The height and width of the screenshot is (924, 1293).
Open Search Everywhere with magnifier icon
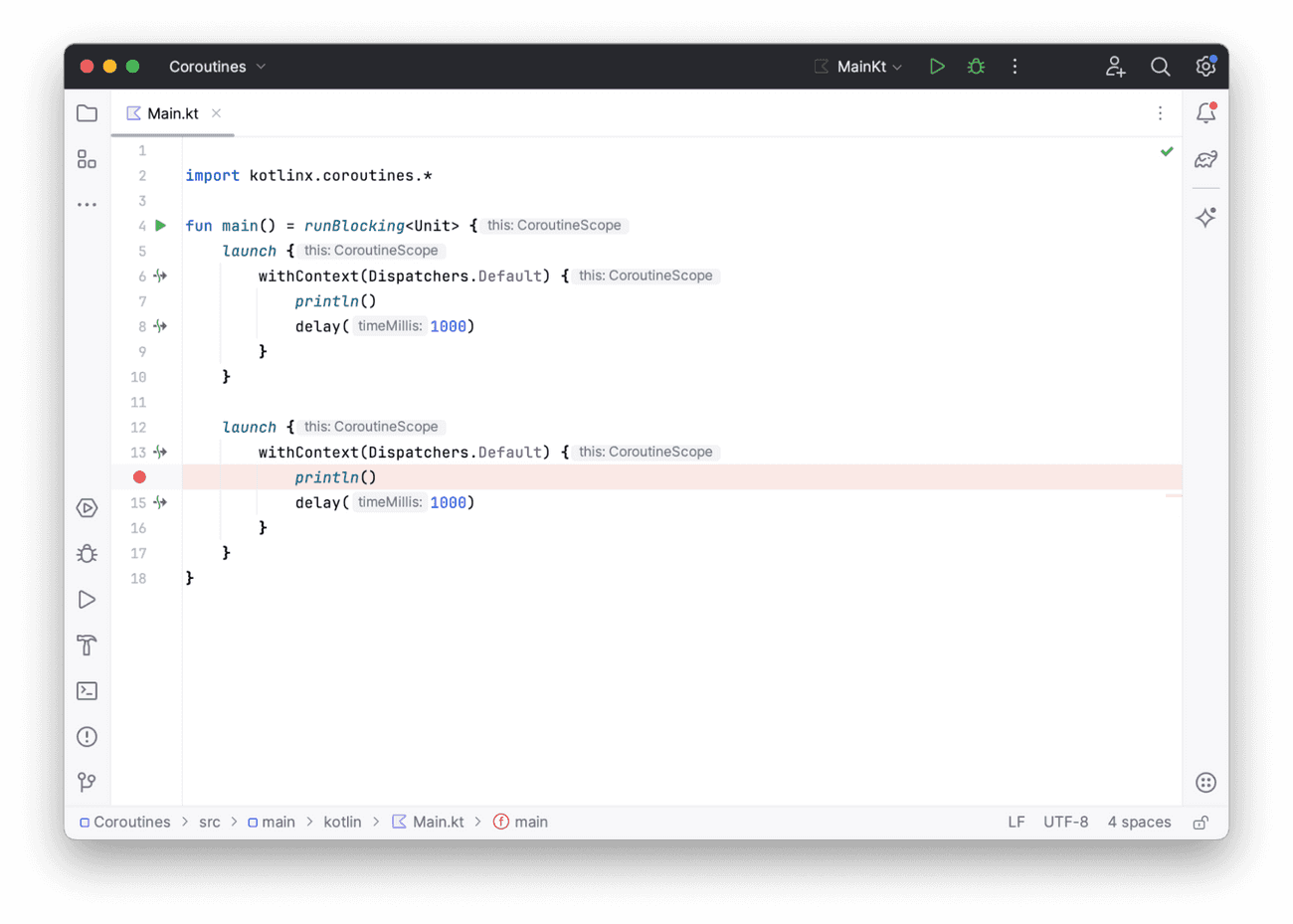point(1160,66)
